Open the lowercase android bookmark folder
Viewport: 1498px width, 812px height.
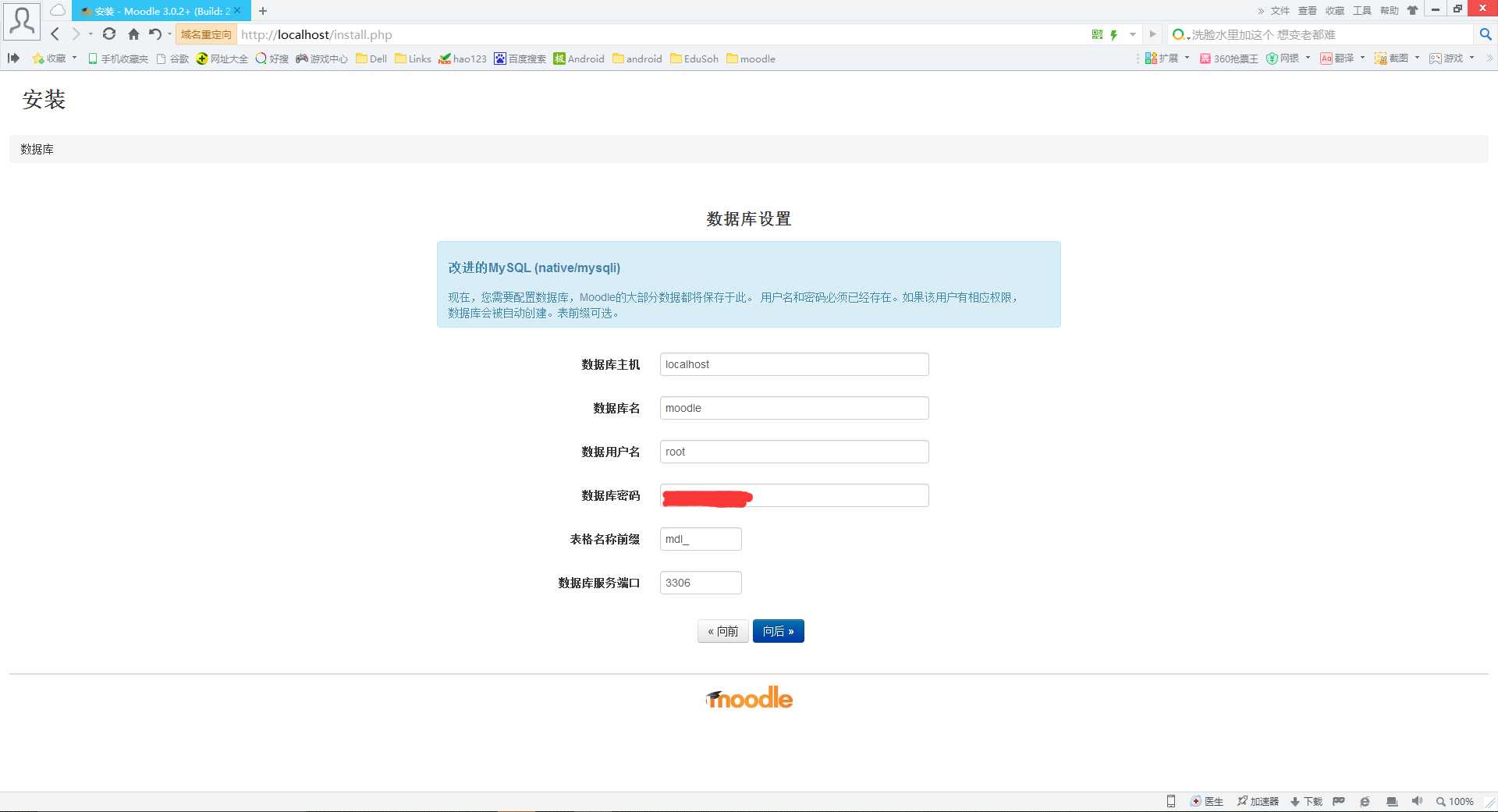coord(637,59)
